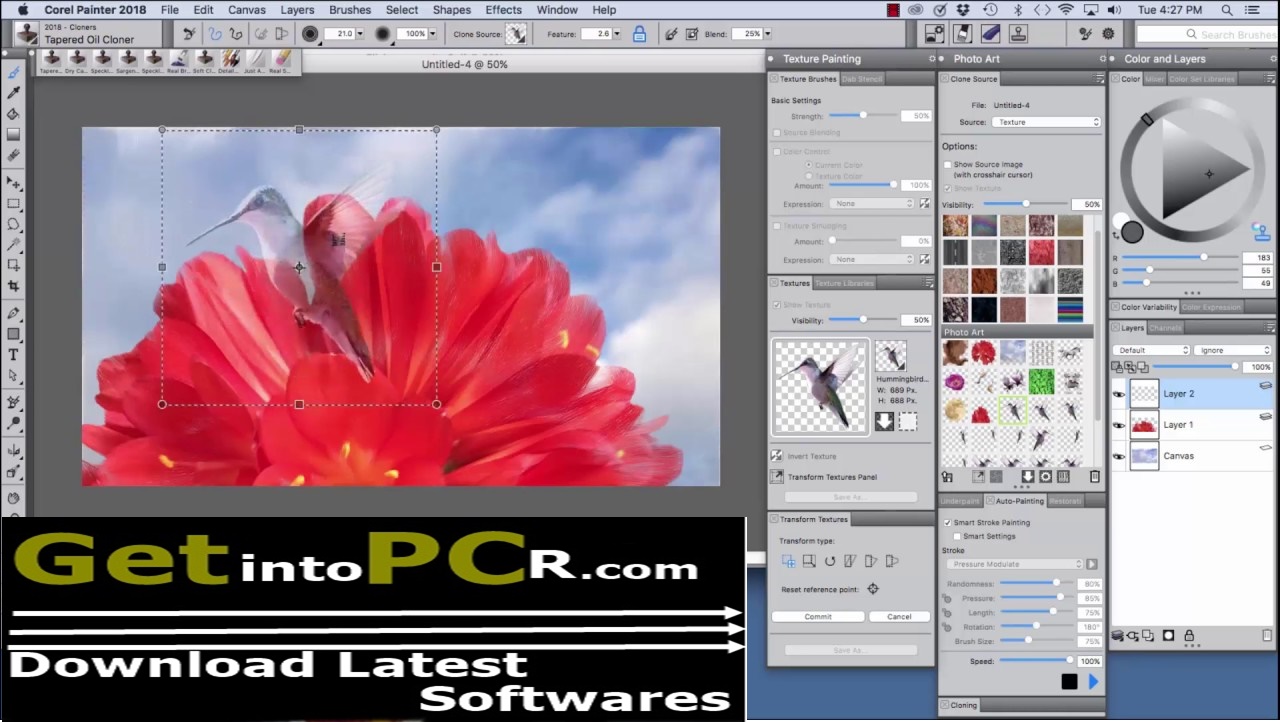Viewport: 1280px width, 722px height.
Task: Toggle Source Blending checkbox
Action: tap(776, 132)
